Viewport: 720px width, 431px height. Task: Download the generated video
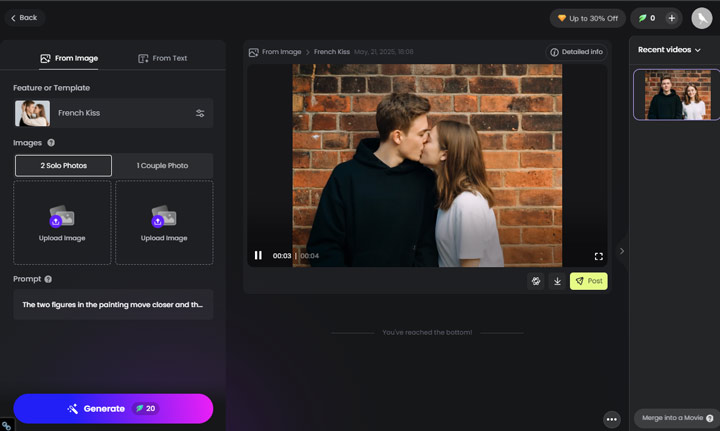(557, 281)
